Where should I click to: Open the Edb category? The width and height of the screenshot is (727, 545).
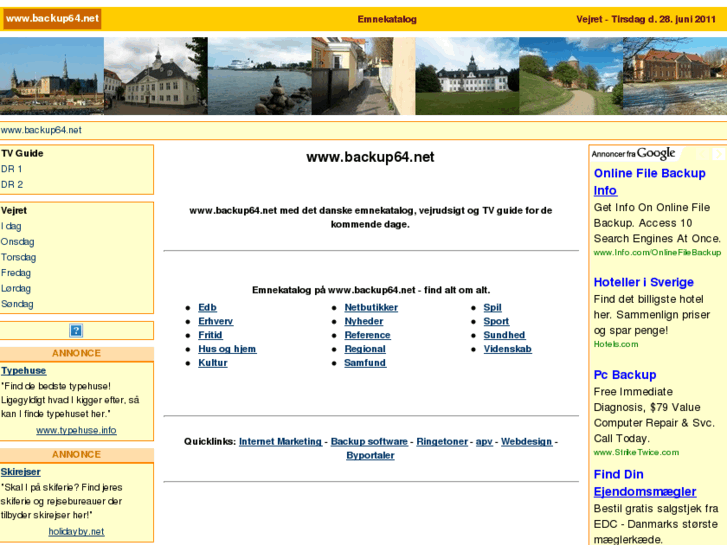coord(207,308)
